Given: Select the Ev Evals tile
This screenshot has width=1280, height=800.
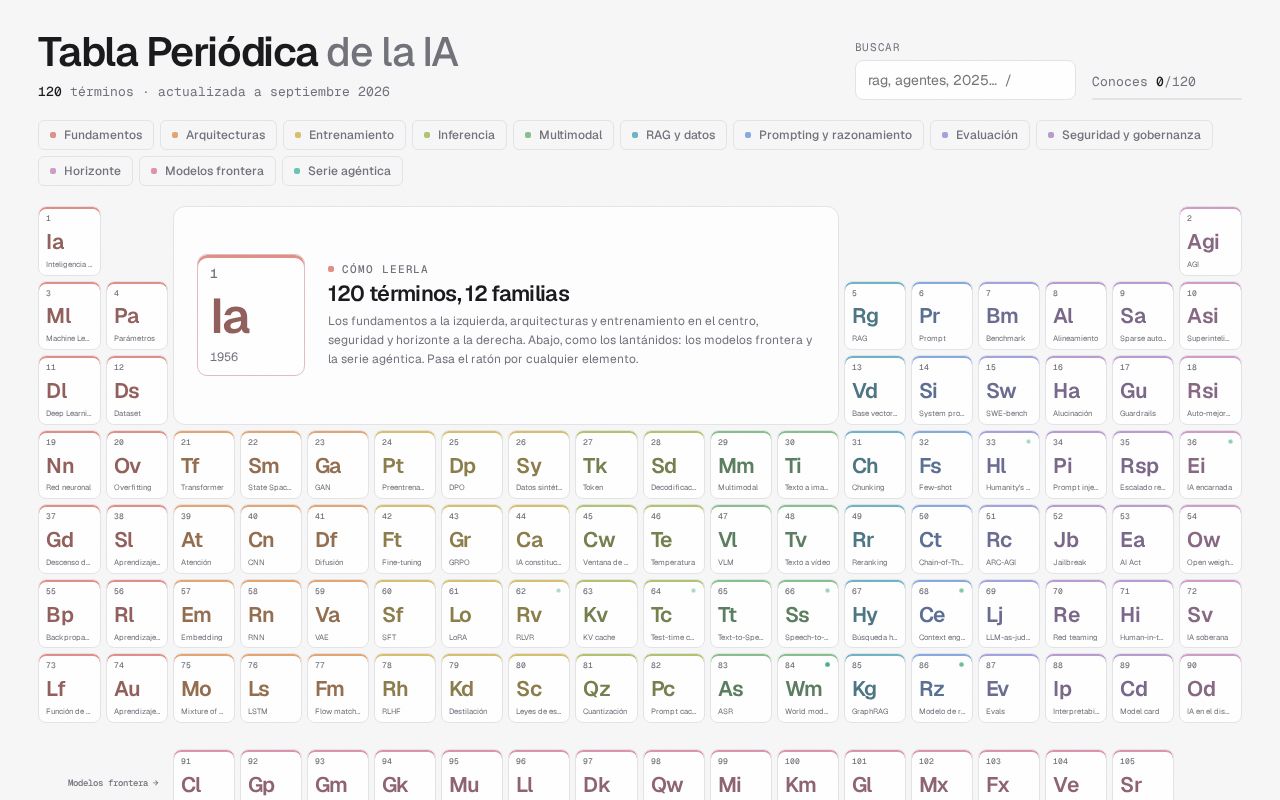Looking at the screenshot, I should click(x=1009, y=689).
